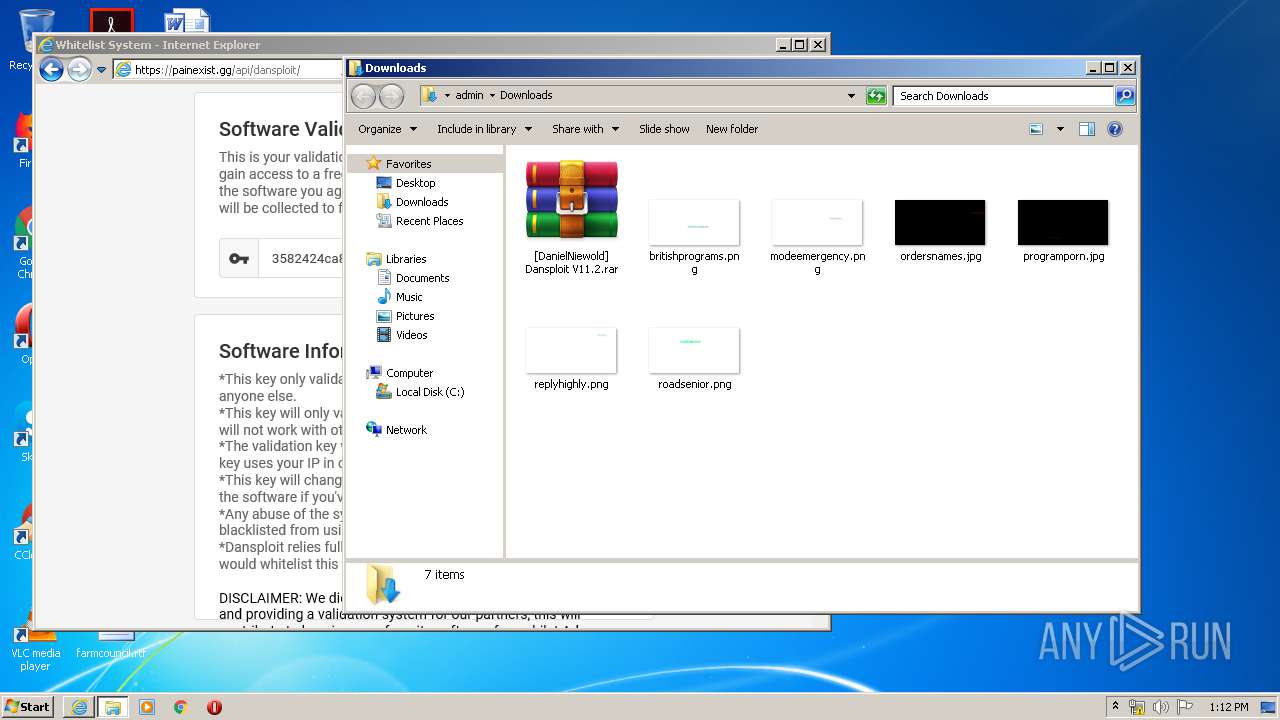
Task: Open the Videos library
Action: 411,335
